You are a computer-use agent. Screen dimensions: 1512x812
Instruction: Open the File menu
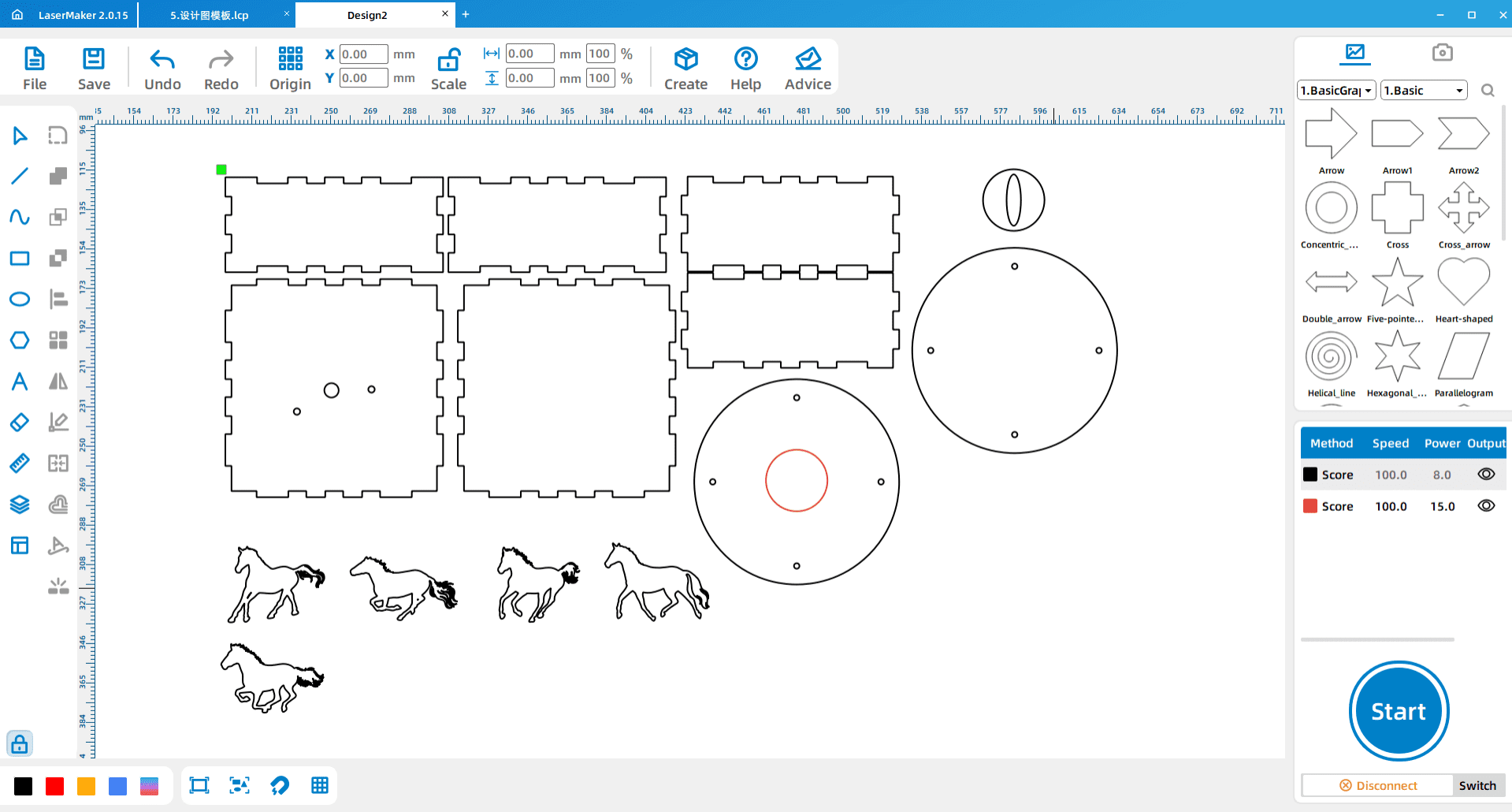click(35, 68)
